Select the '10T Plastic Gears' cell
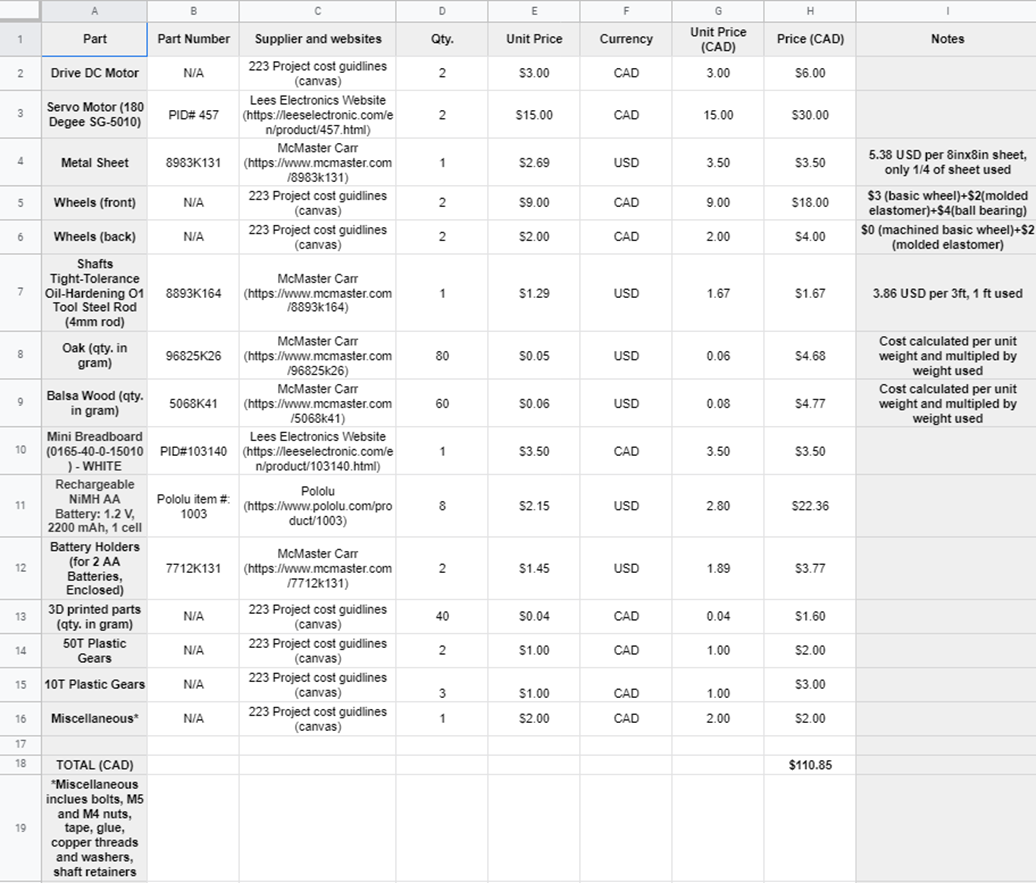Image resolution: width=1036 pixels, height=883 pixels. pyautogui.click(x=94, y=685)
